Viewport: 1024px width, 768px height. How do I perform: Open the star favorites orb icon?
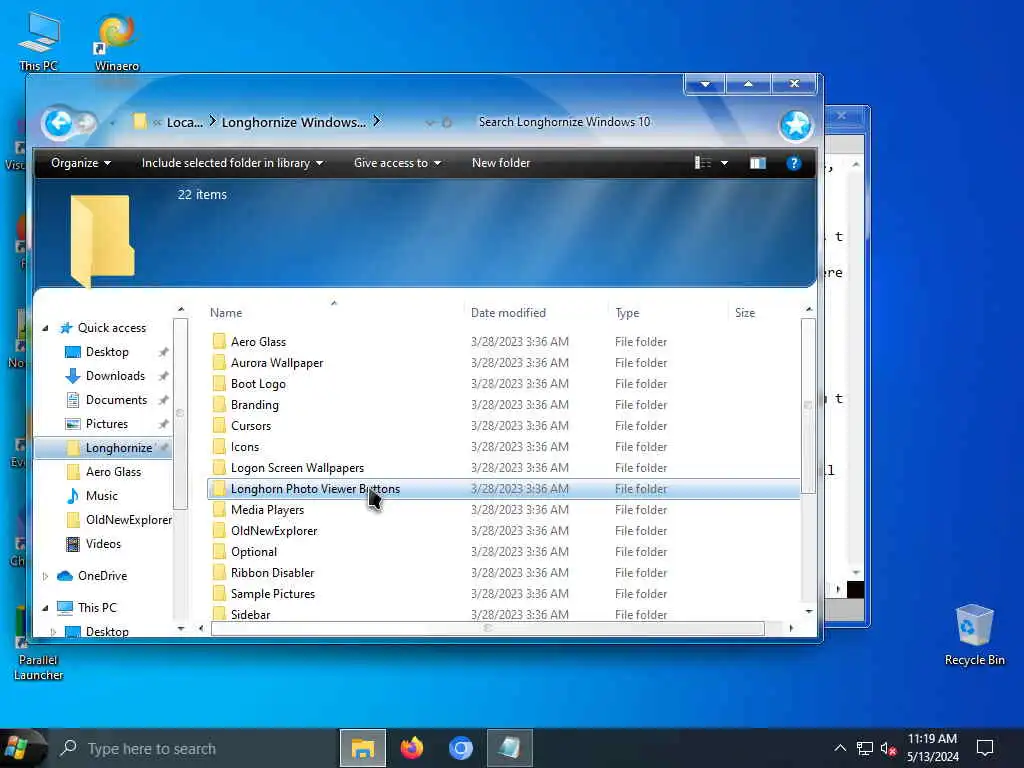795,125
